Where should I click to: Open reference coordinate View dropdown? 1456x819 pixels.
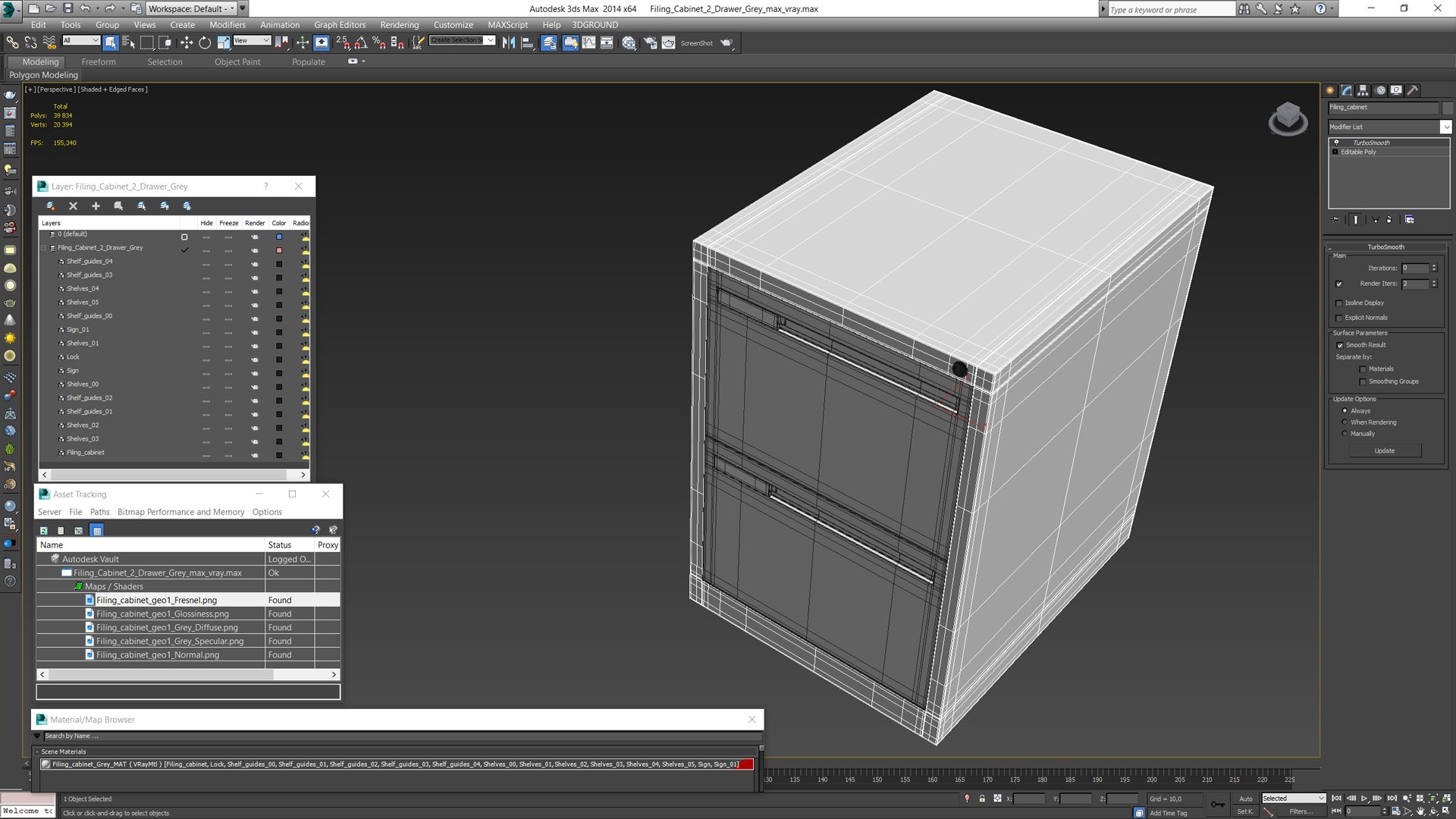252,40
